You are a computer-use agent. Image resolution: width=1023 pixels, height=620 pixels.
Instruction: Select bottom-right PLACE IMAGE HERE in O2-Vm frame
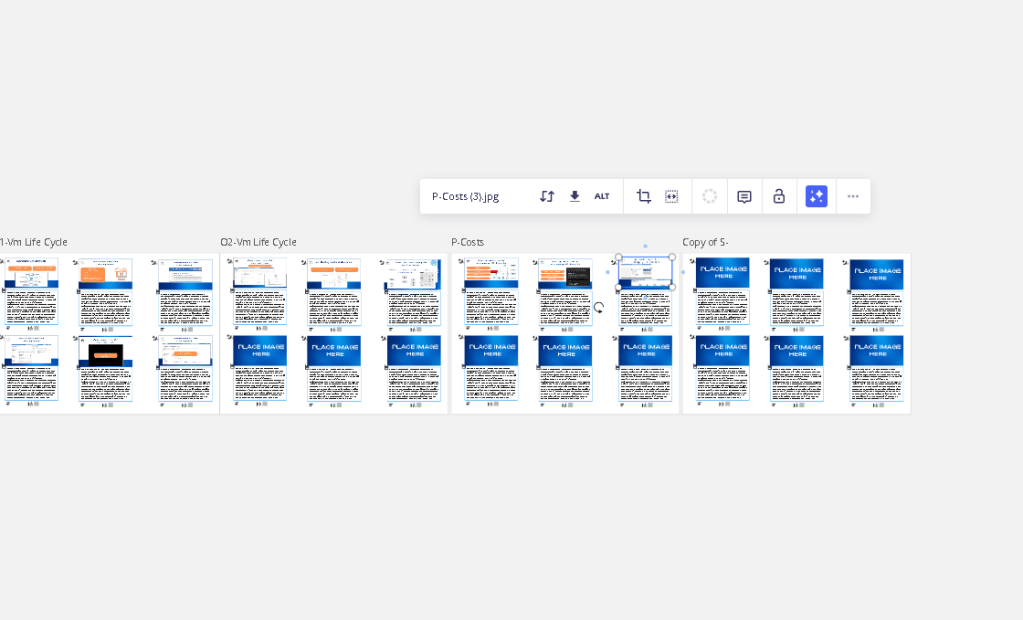[x=414, y=351]
